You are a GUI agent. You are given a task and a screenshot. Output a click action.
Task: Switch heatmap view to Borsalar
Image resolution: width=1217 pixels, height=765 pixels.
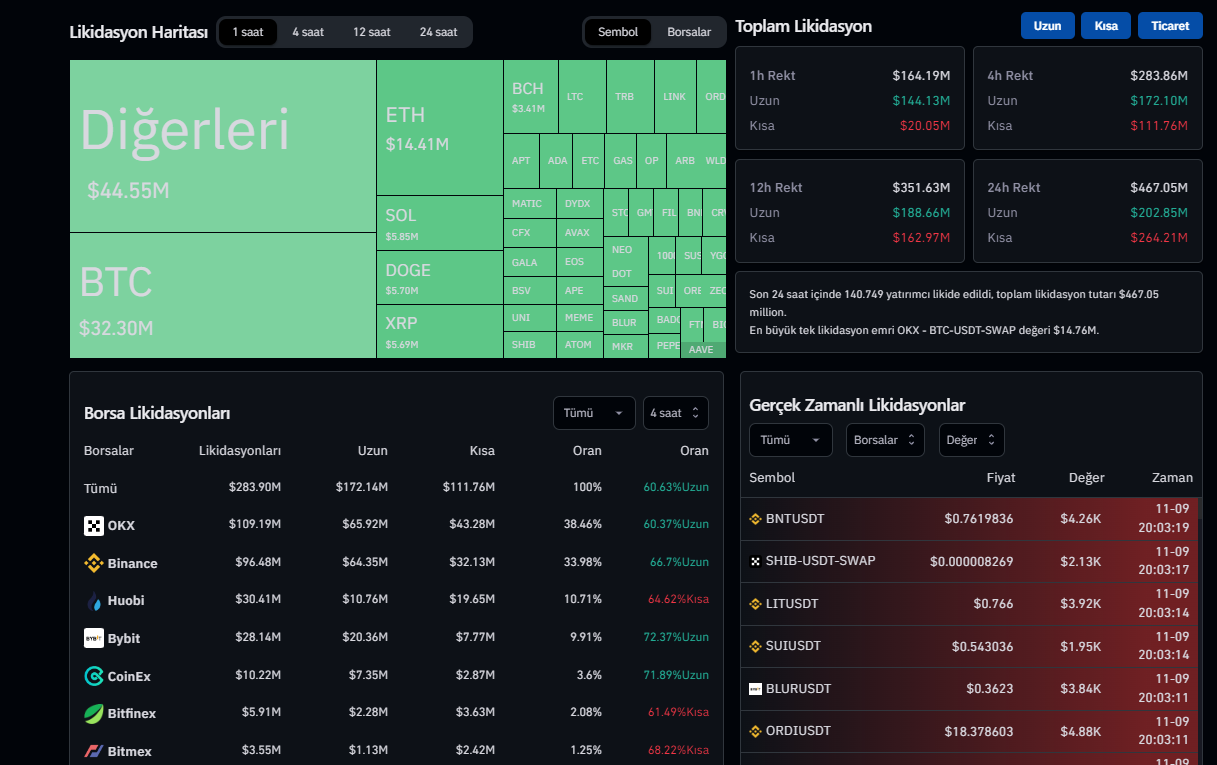point(688,32)
